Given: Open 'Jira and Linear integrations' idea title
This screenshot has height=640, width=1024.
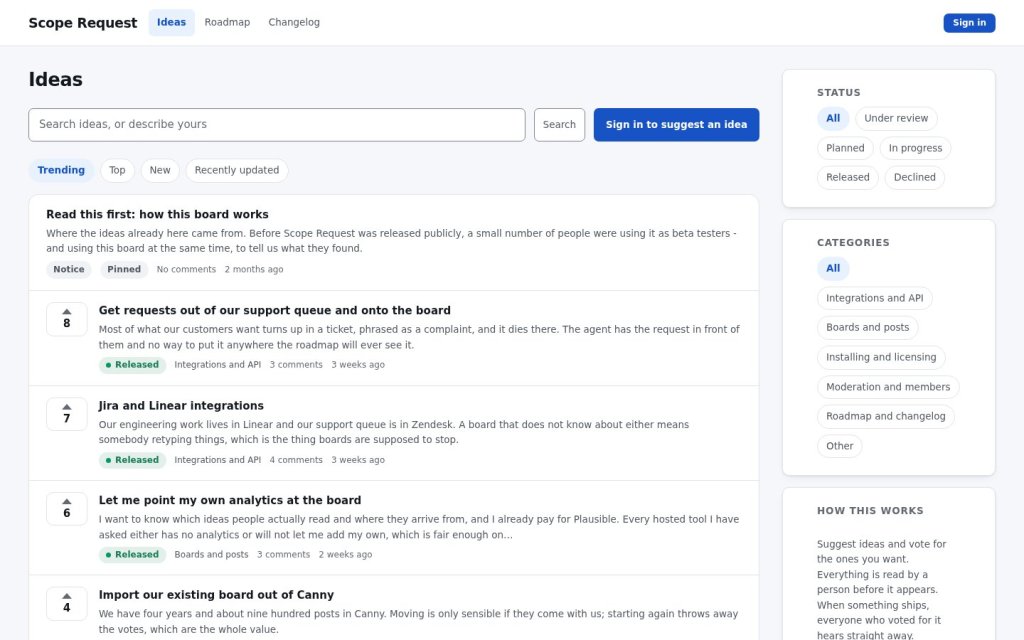Looking at the screenshot, I should [181, 406].
